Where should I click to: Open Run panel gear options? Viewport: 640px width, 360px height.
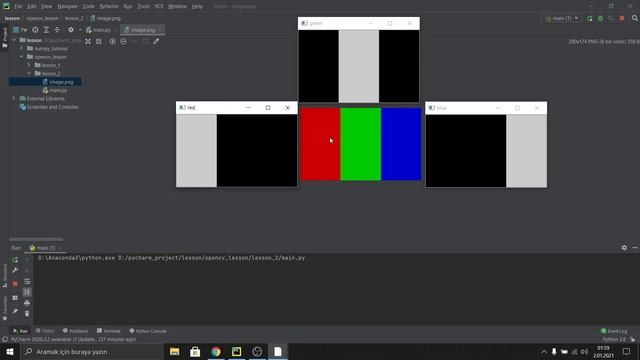624,248
